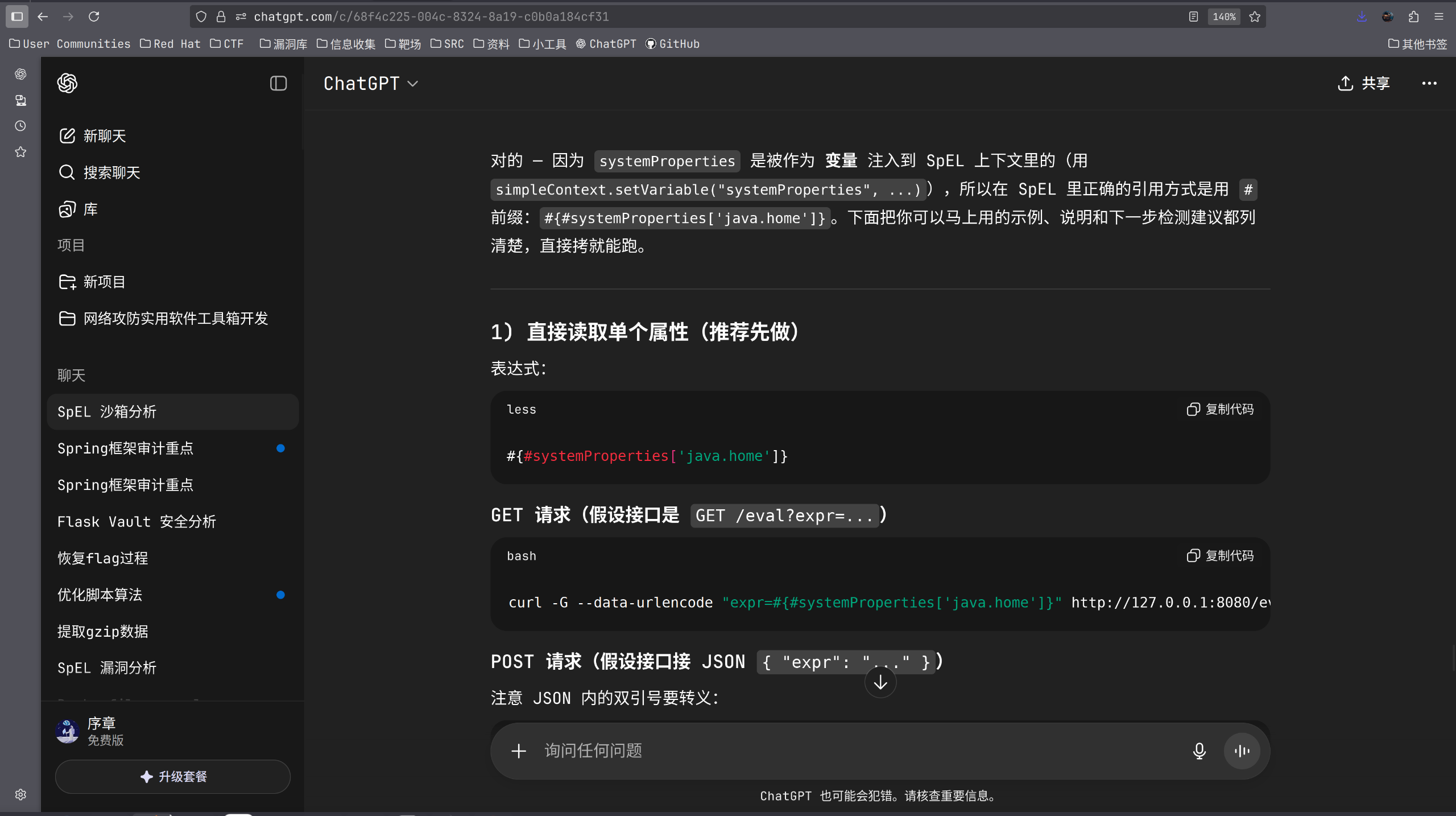This screenshot has height=816, width=1456.
Task: Click scroll-to-bottom arrow button
Action: click(880, 682)
